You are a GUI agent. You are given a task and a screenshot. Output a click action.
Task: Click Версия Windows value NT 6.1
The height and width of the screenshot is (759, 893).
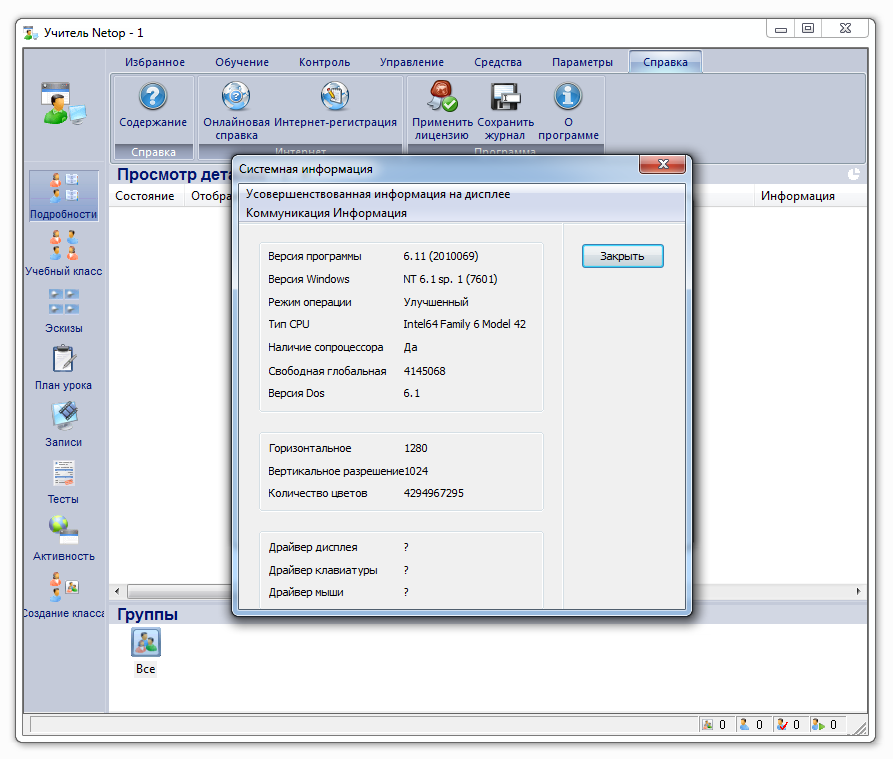(x=450, y=279)
